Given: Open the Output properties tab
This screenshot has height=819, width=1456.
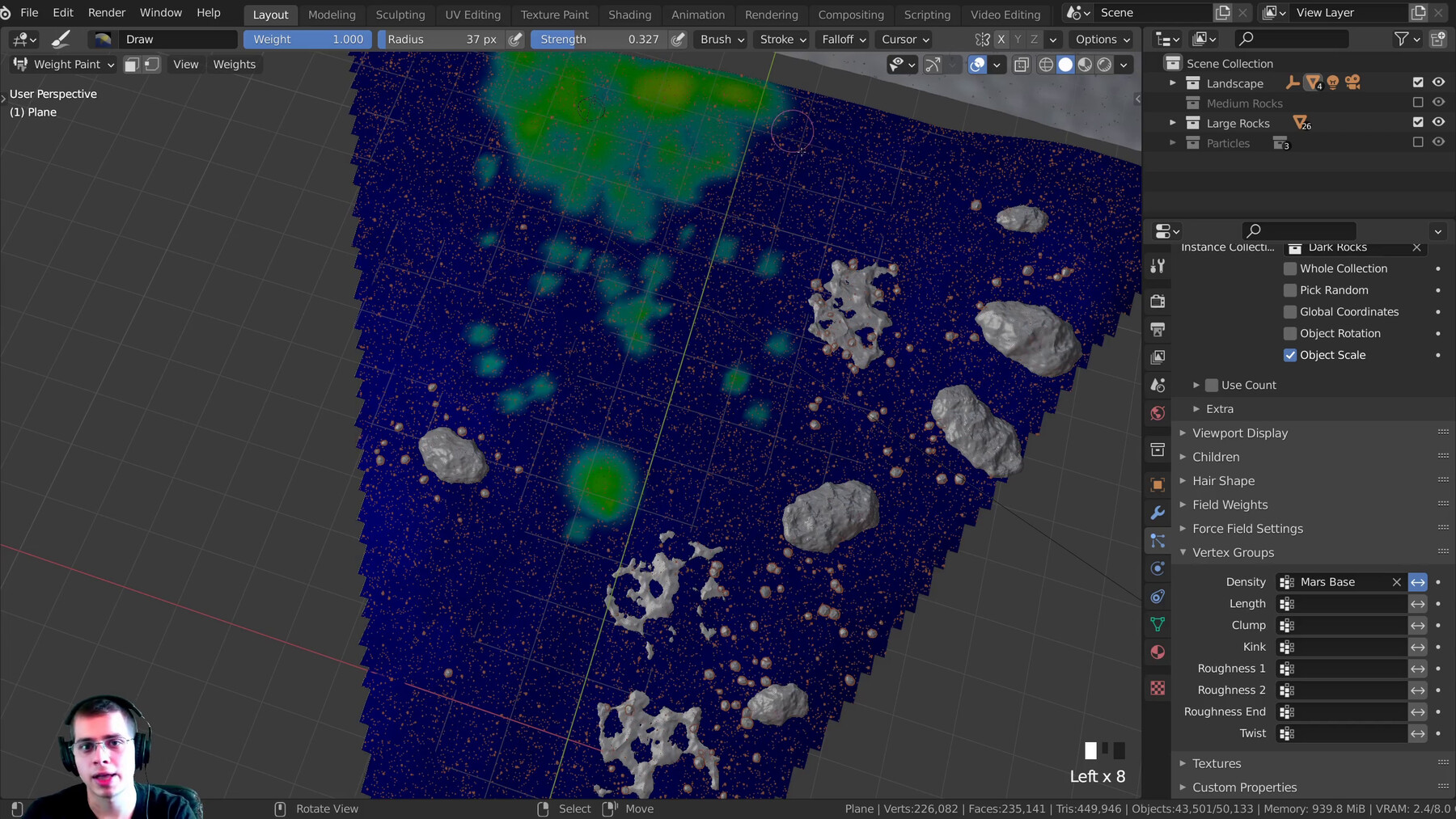Looking at the screenshot, I should [x=1158, y=329].
